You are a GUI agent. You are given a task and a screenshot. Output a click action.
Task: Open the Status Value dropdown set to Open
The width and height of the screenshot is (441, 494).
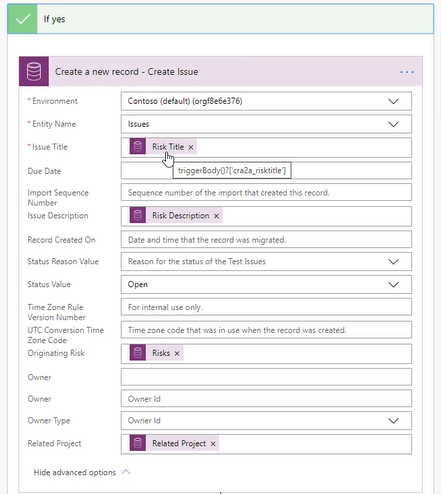coord(266,284)
